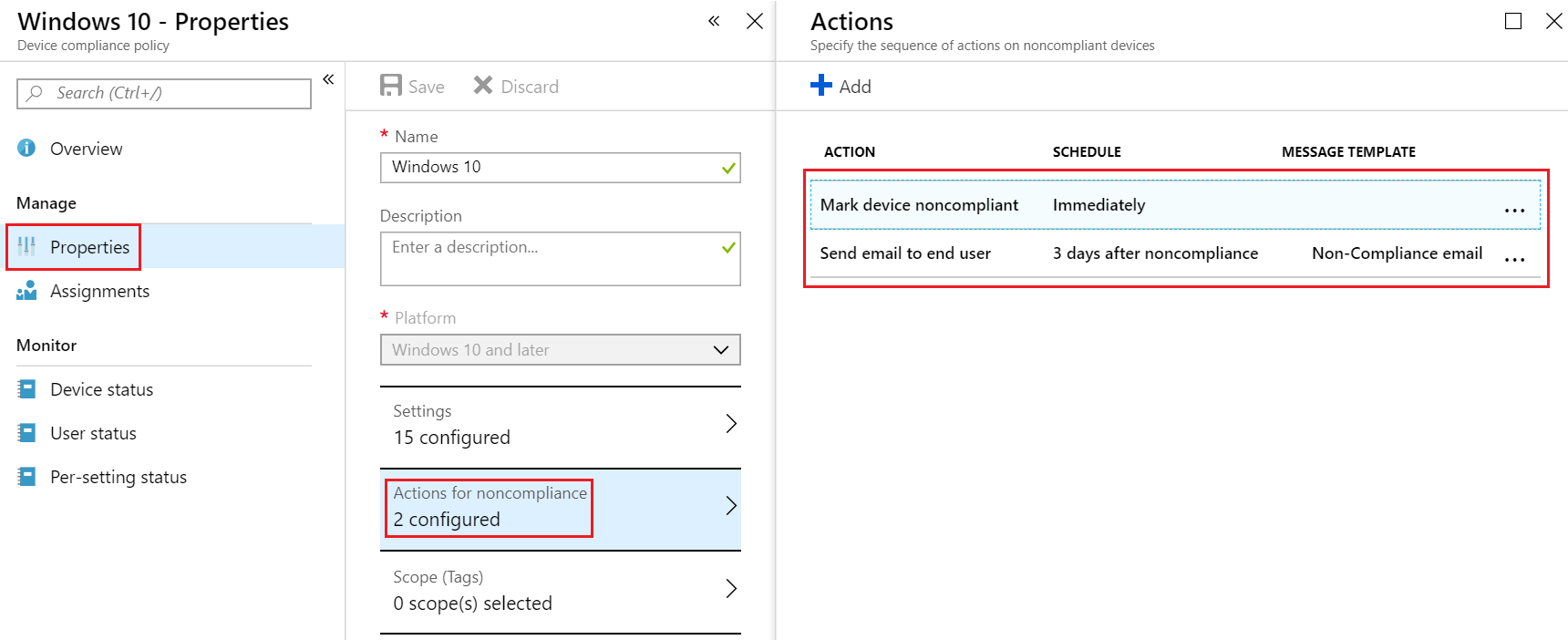Open Overview via its info icon
This screenshot has height=640, width=1568.
27,148
